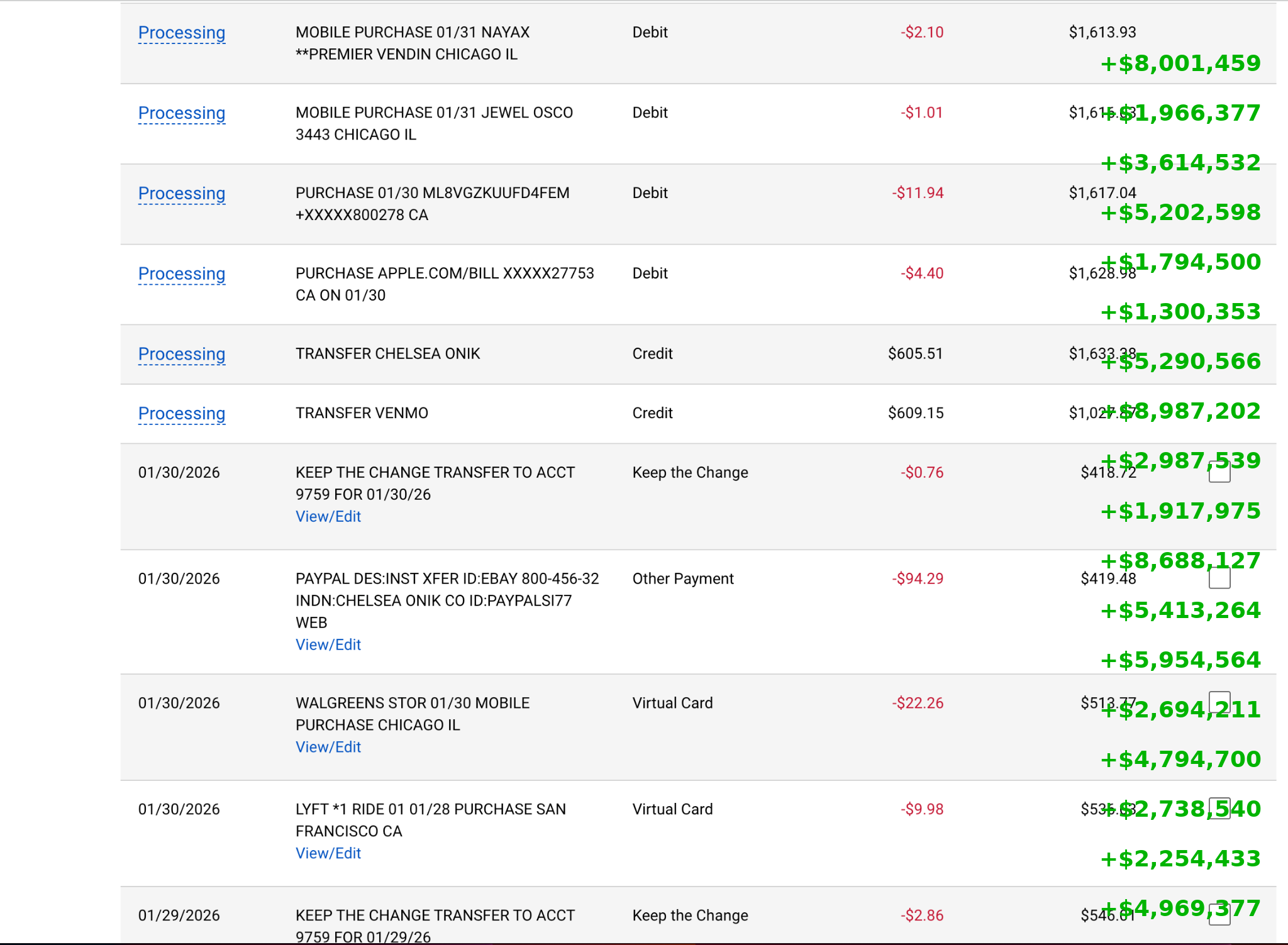Click Processing link for APPLE.COM/BILL purchase

pyautogui.click(x=182, y=274)
